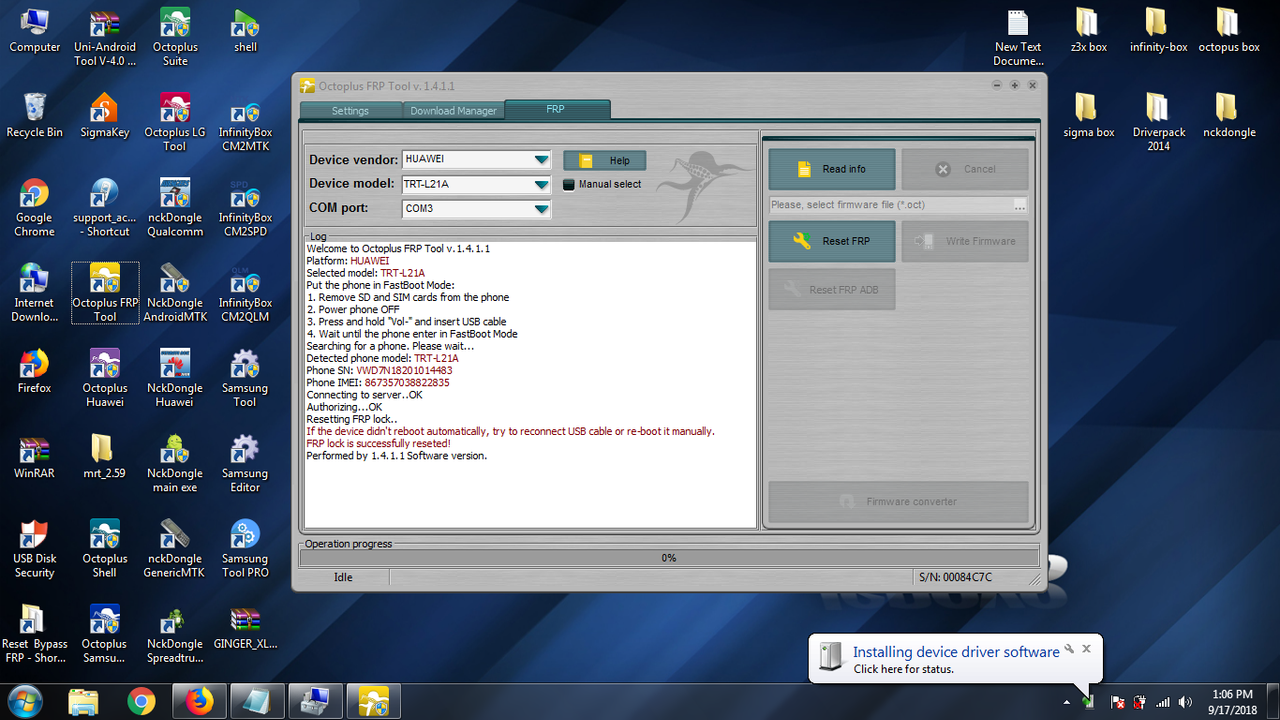Expand the COM port COM3 dropdown
Image resolution: width=1280 pixels, height=720 pixels.
(x=541, y=209)
